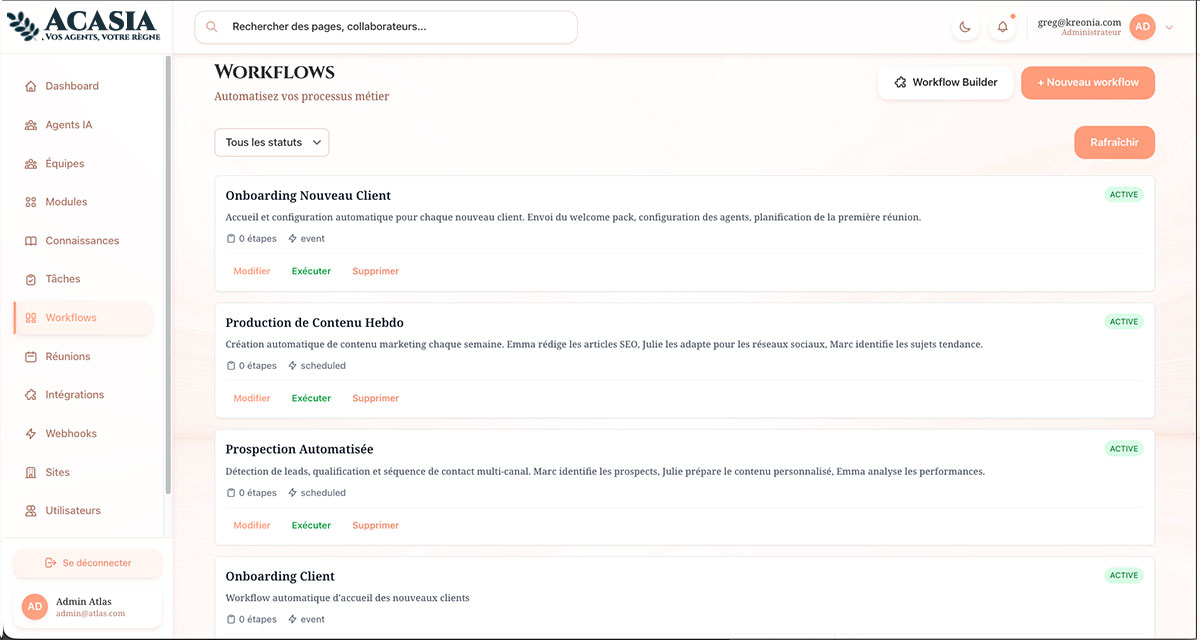Execute the Production de Contenu Hebdo workflow
Image resolution: width=1200 pixels, height=640 pixels.
(311, 398)
